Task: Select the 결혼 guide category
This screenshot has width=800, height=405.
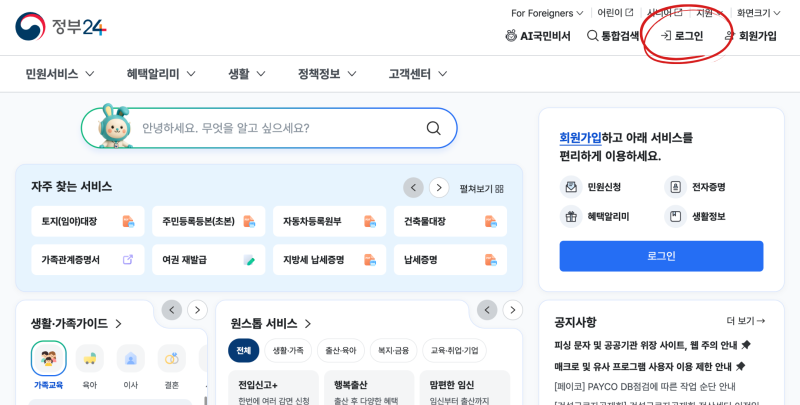Action: click(x=172, y=366)
